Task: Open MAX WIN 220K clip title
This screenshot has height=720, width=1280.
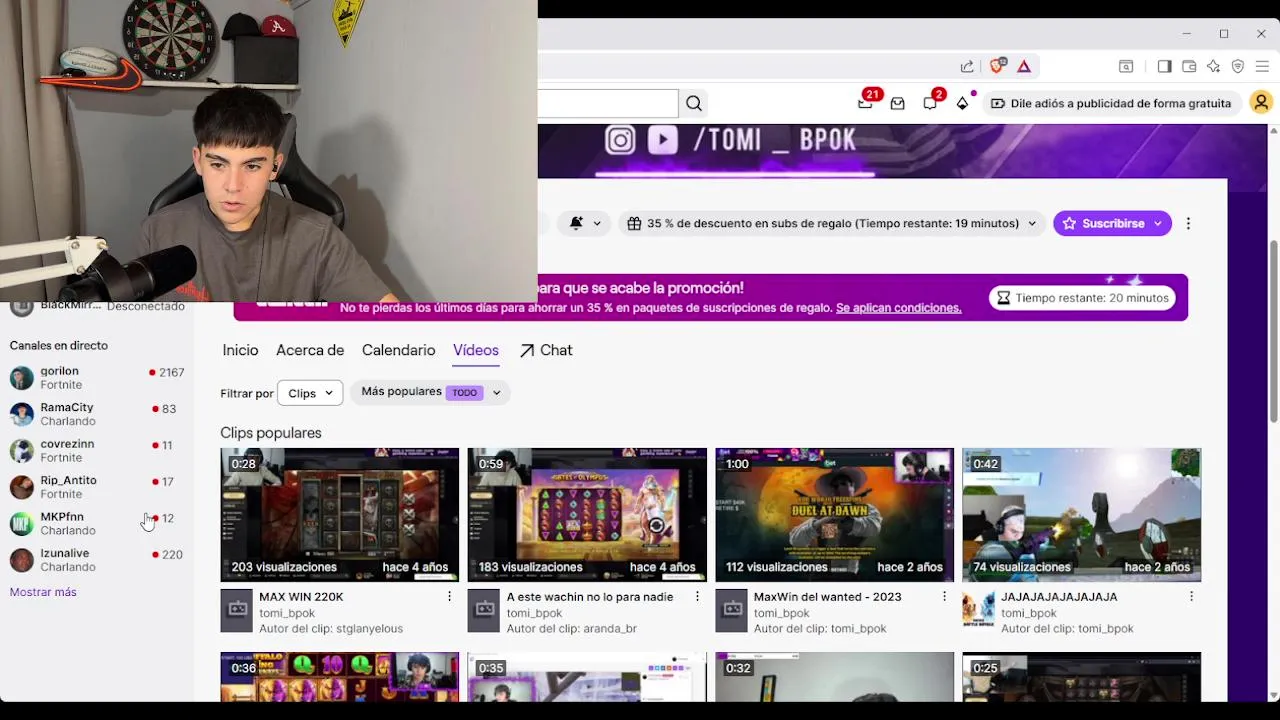Action: pos(301,596)
